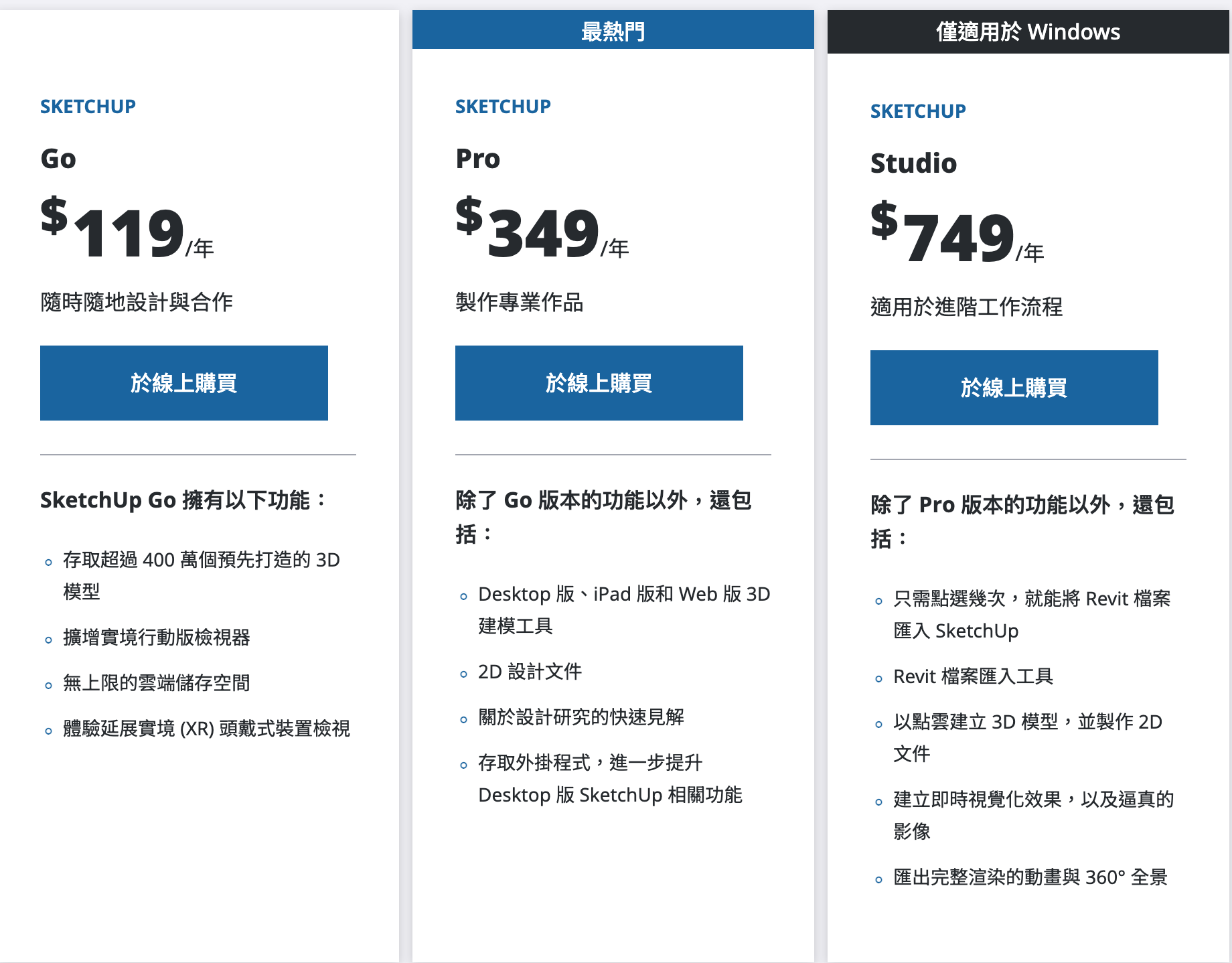This screenshot has width=1232, height=963.
Task: Click the 擴增實境行動版檢視器 feature item
Action: click(x=156, y=638)
